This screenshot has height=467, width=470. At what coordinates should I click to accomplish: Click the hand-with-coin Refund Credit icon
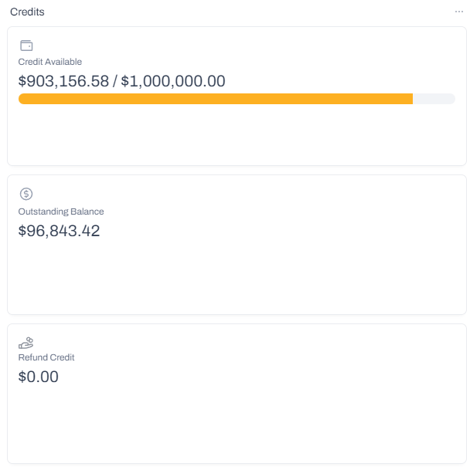26,343
